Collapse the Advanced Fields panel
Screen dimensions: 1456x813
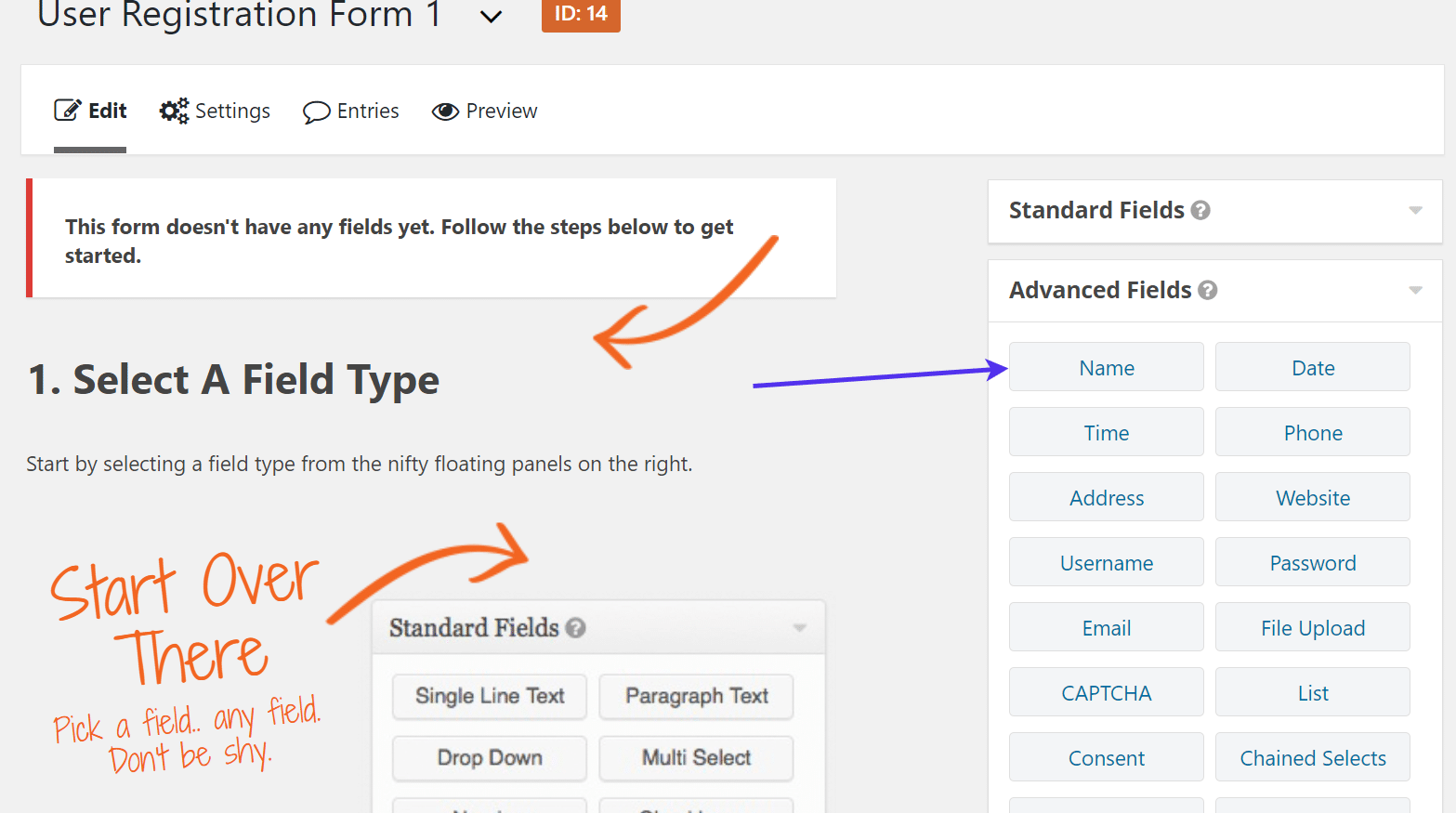point(1415,290)
